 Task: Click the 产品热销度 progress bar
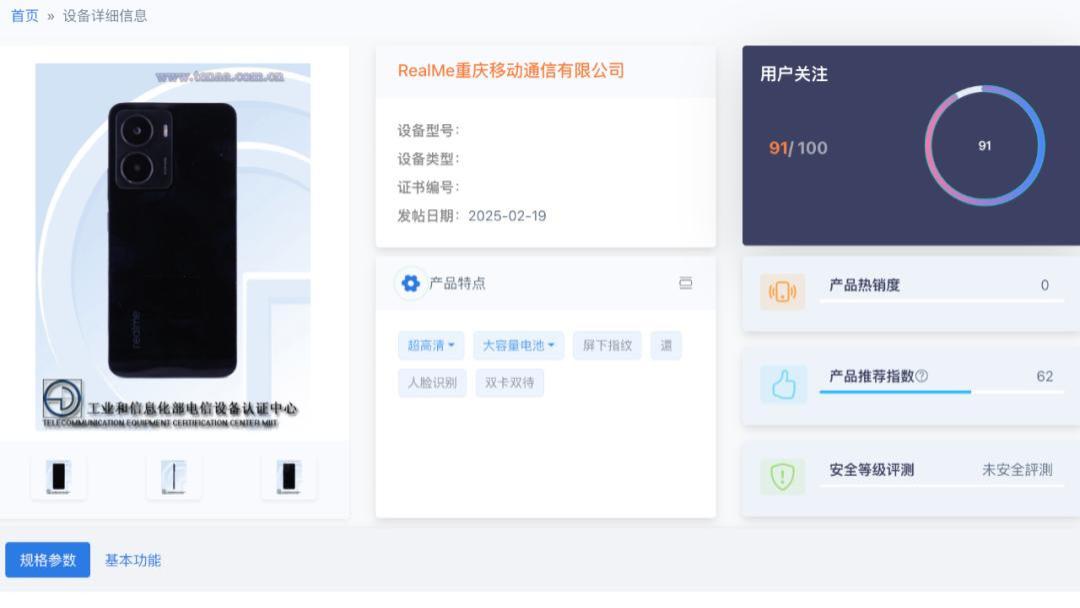[942, 301]
